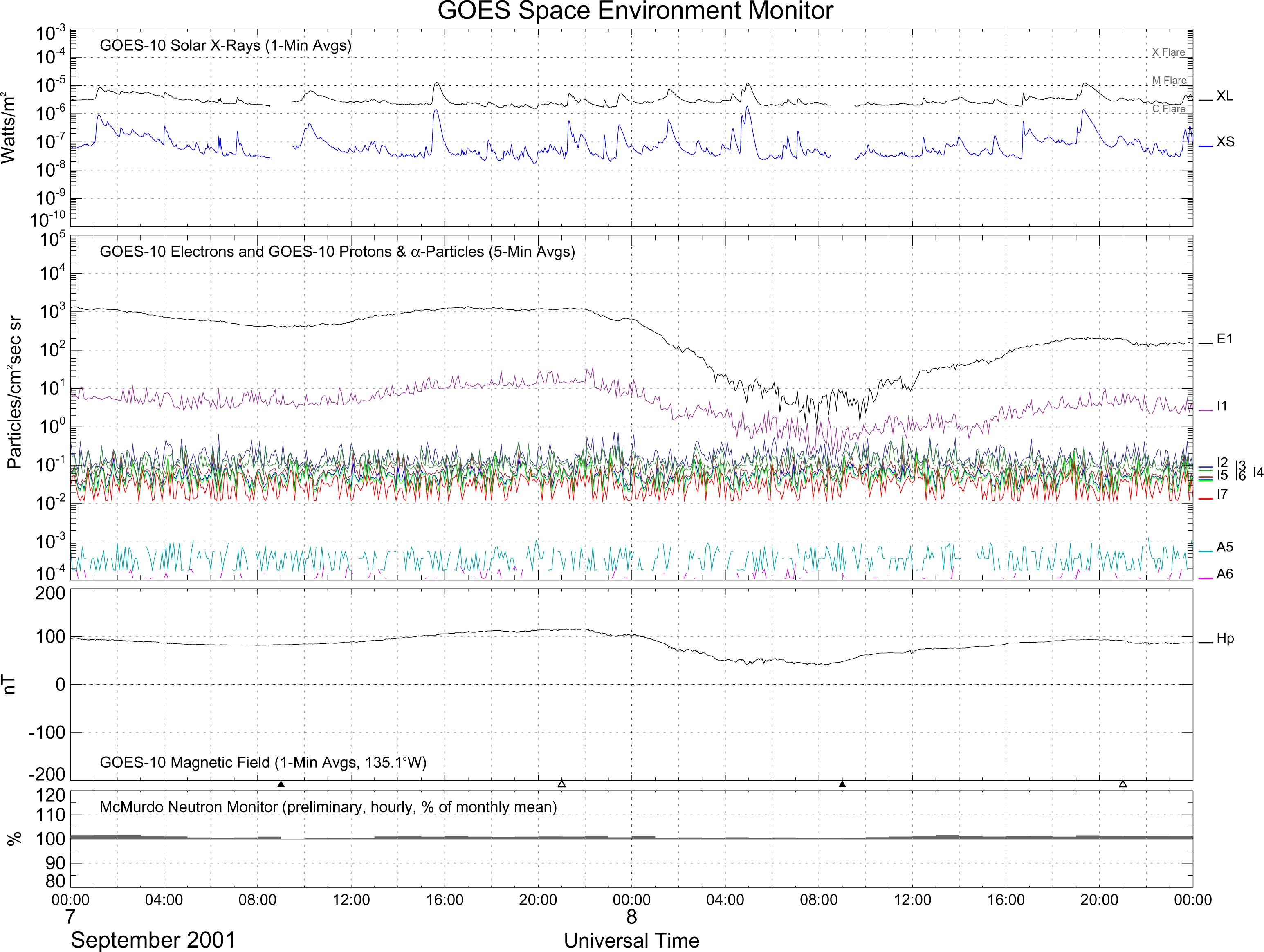Image resolution: width=1264 pixels, height=952 pixels.
Task: Select the magenta A6 legend line swatch
Action: tap(1205, 578)
